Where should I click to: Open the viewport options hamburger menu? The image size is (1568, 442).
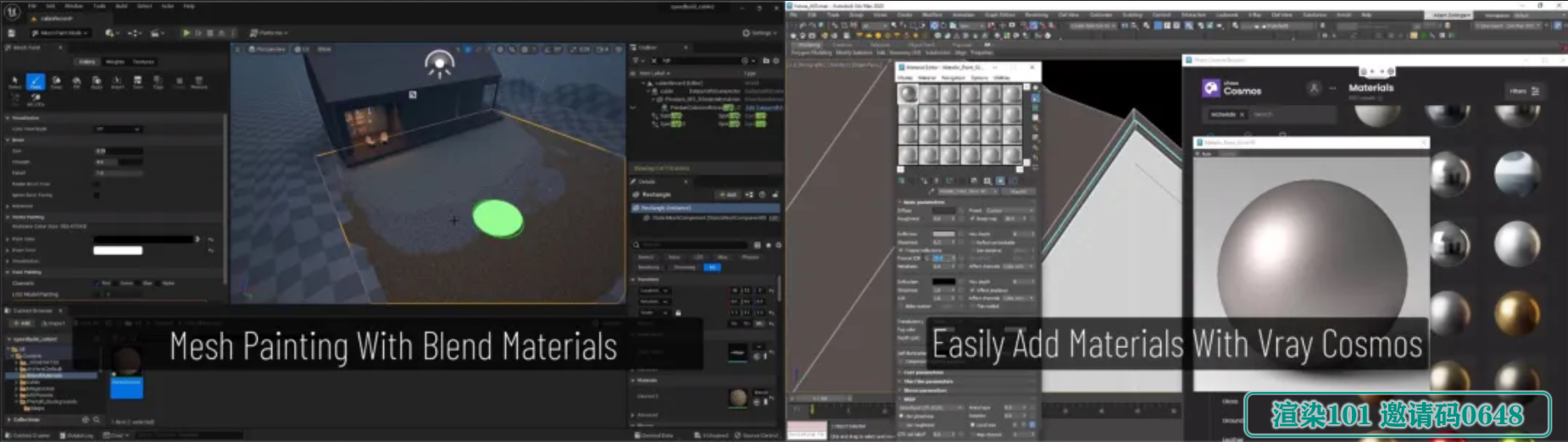point(238,49)
